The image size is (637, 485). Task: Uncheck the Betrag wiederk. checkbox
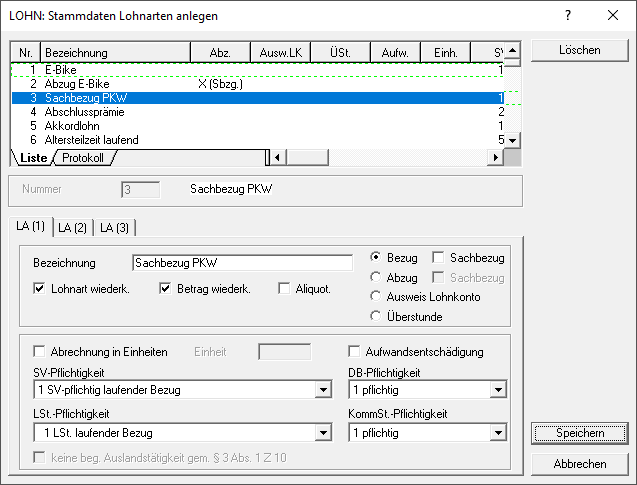click(x=167, y=290)
